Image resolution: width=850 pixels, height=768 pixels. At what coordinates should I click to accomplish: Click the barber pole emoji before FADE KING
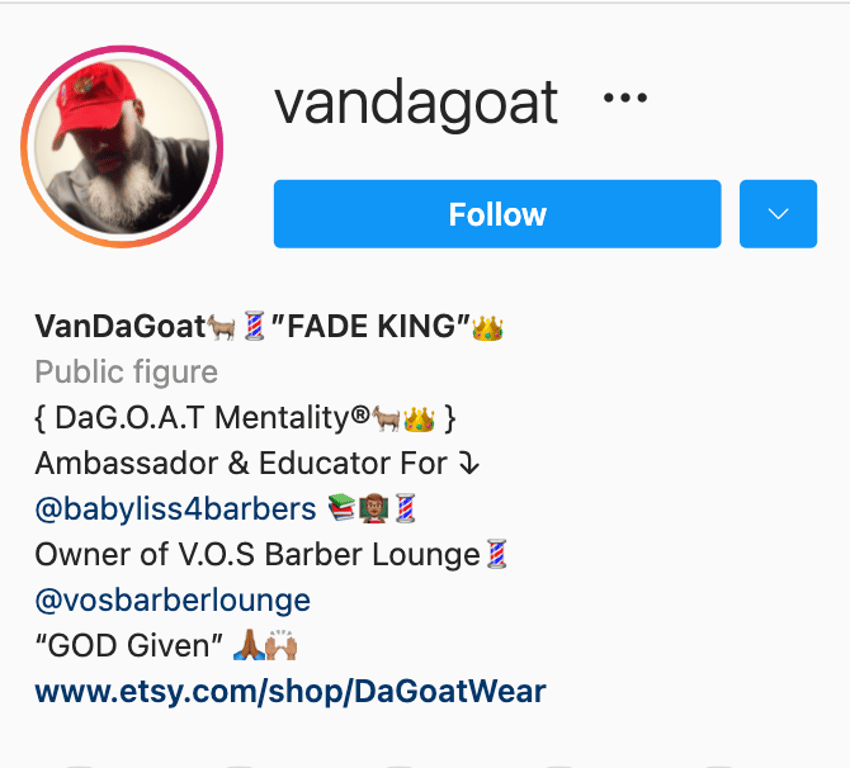tap(254, 326)
